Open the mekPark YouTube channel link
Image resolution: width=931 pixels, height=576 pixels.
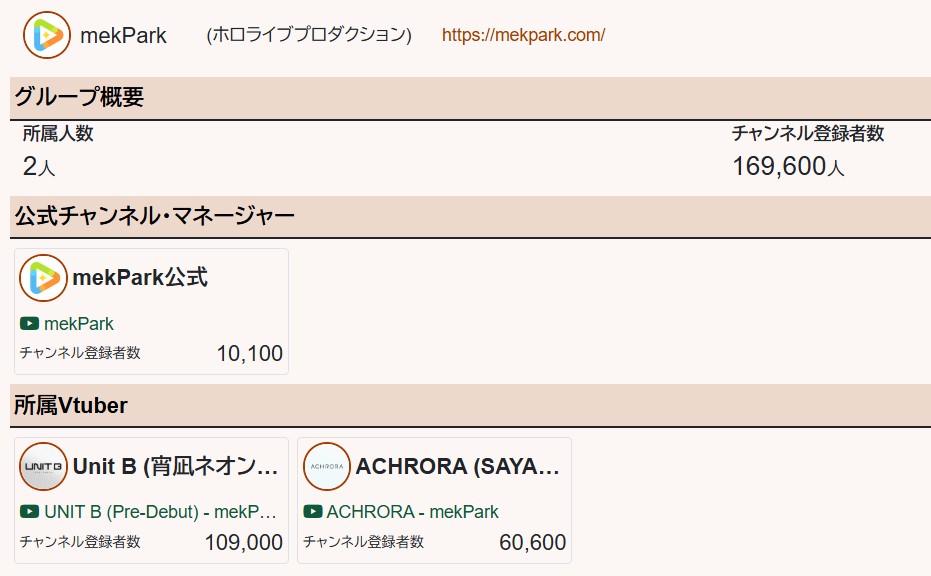coord(78,324)
